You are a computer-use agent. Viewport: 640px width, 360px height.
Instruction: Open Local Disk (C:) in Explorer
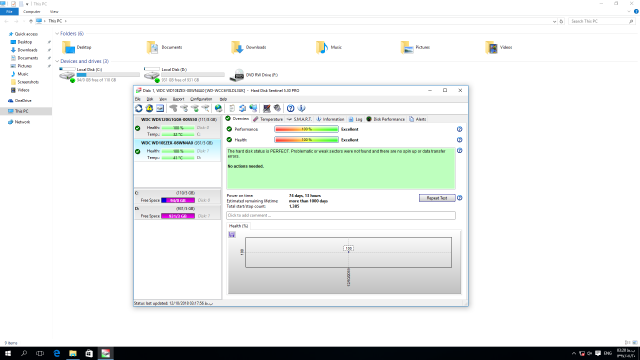pyautogui.click(x=99, y=75)
